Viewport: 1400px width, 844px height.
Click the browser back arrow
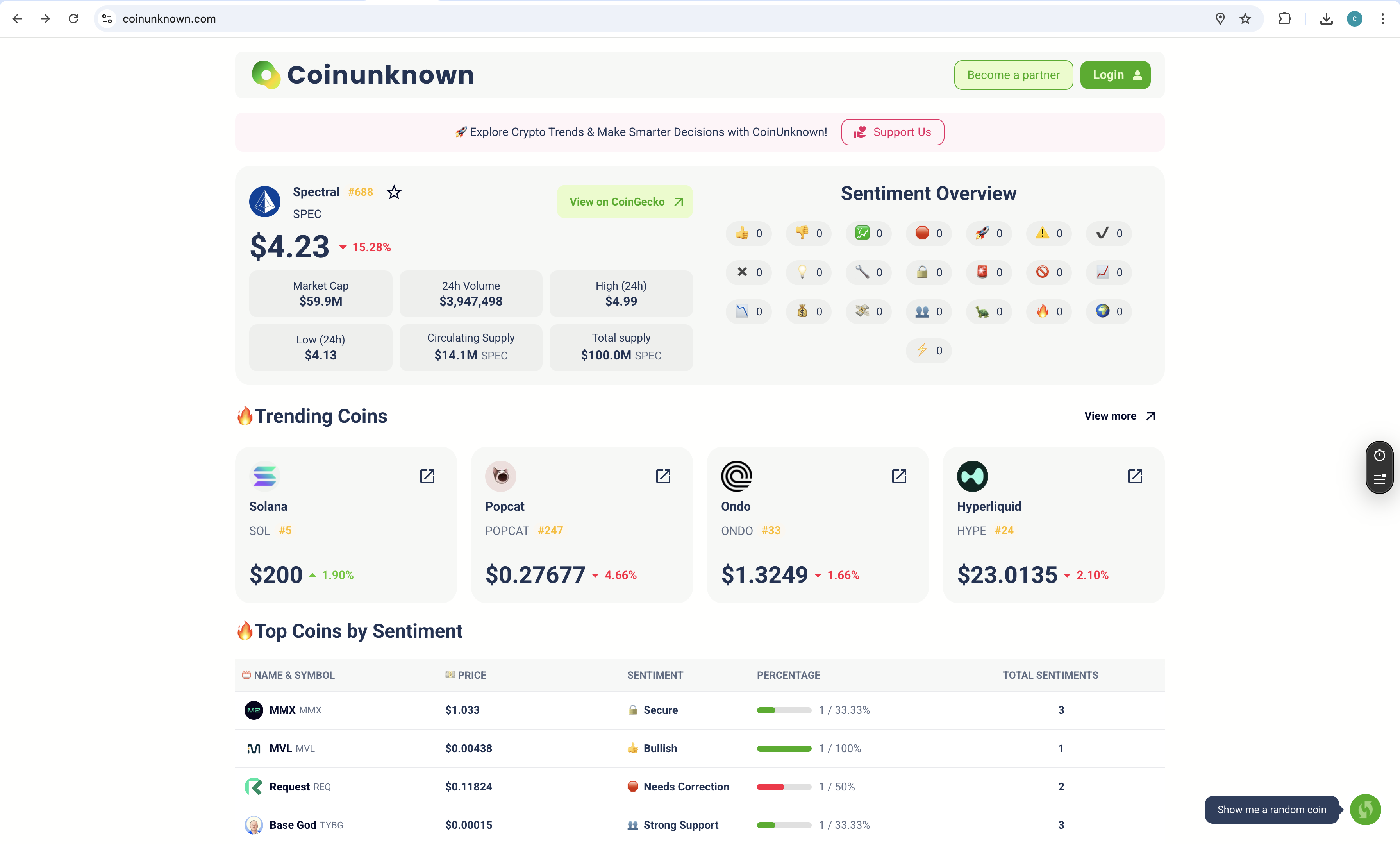pos(17,19)
